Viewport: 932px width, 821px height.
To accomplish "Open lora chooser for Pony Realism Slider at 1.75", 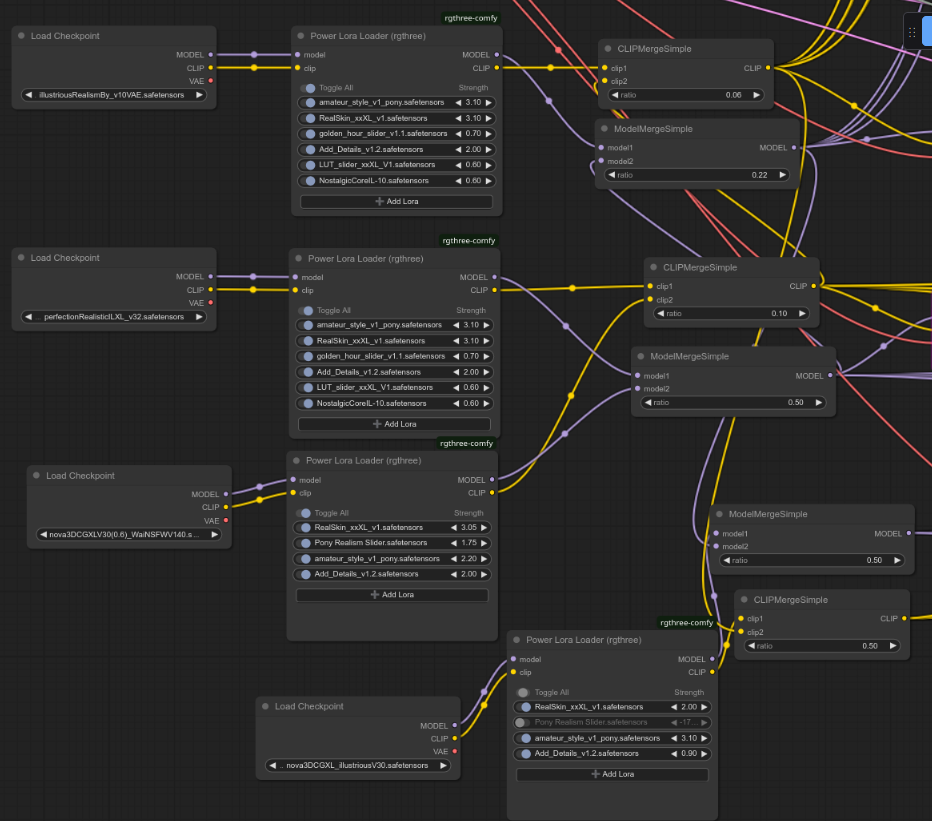I will tap(371, 543).
